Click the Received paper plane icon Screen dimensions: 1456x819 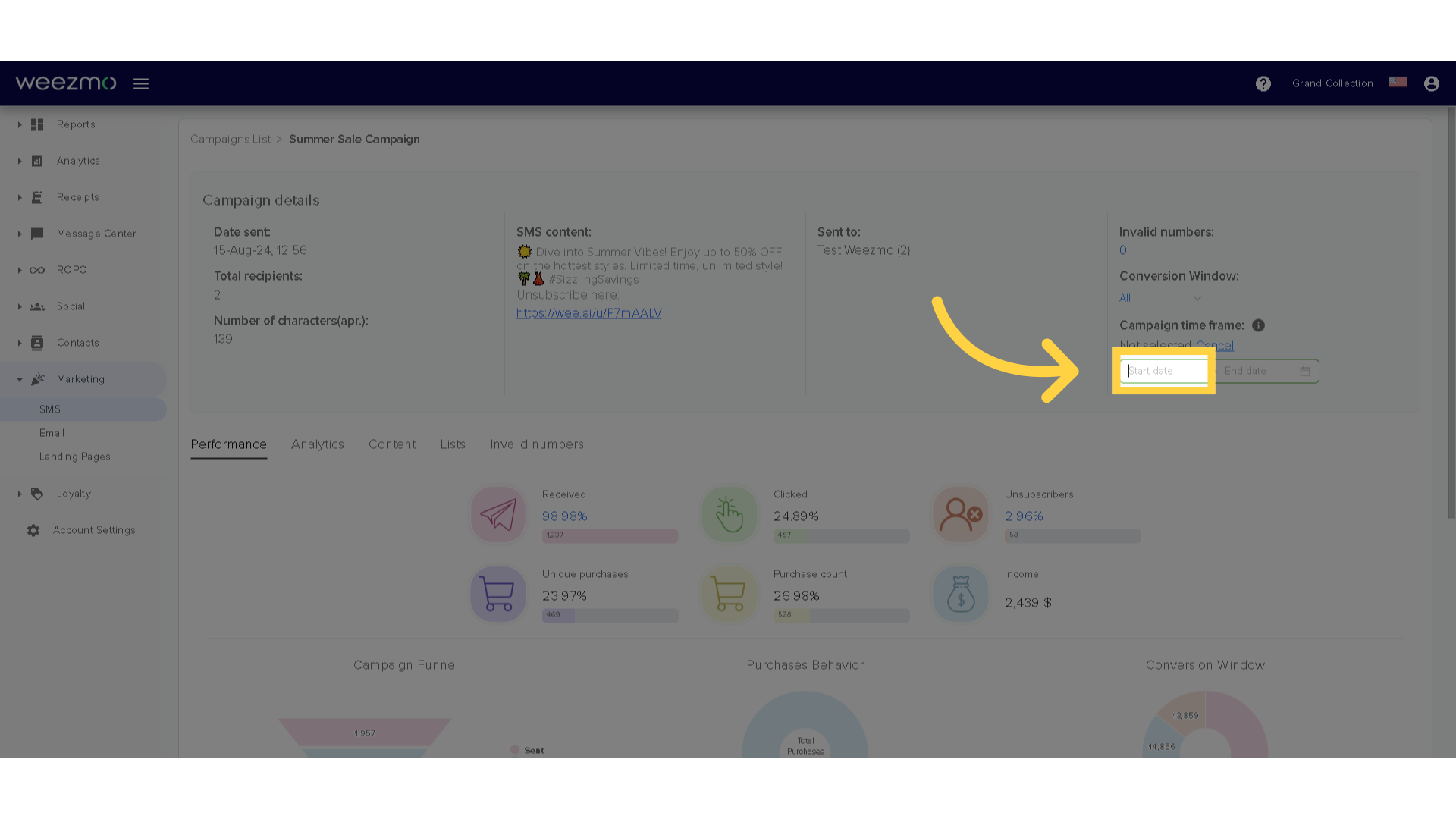click(498, 515)
